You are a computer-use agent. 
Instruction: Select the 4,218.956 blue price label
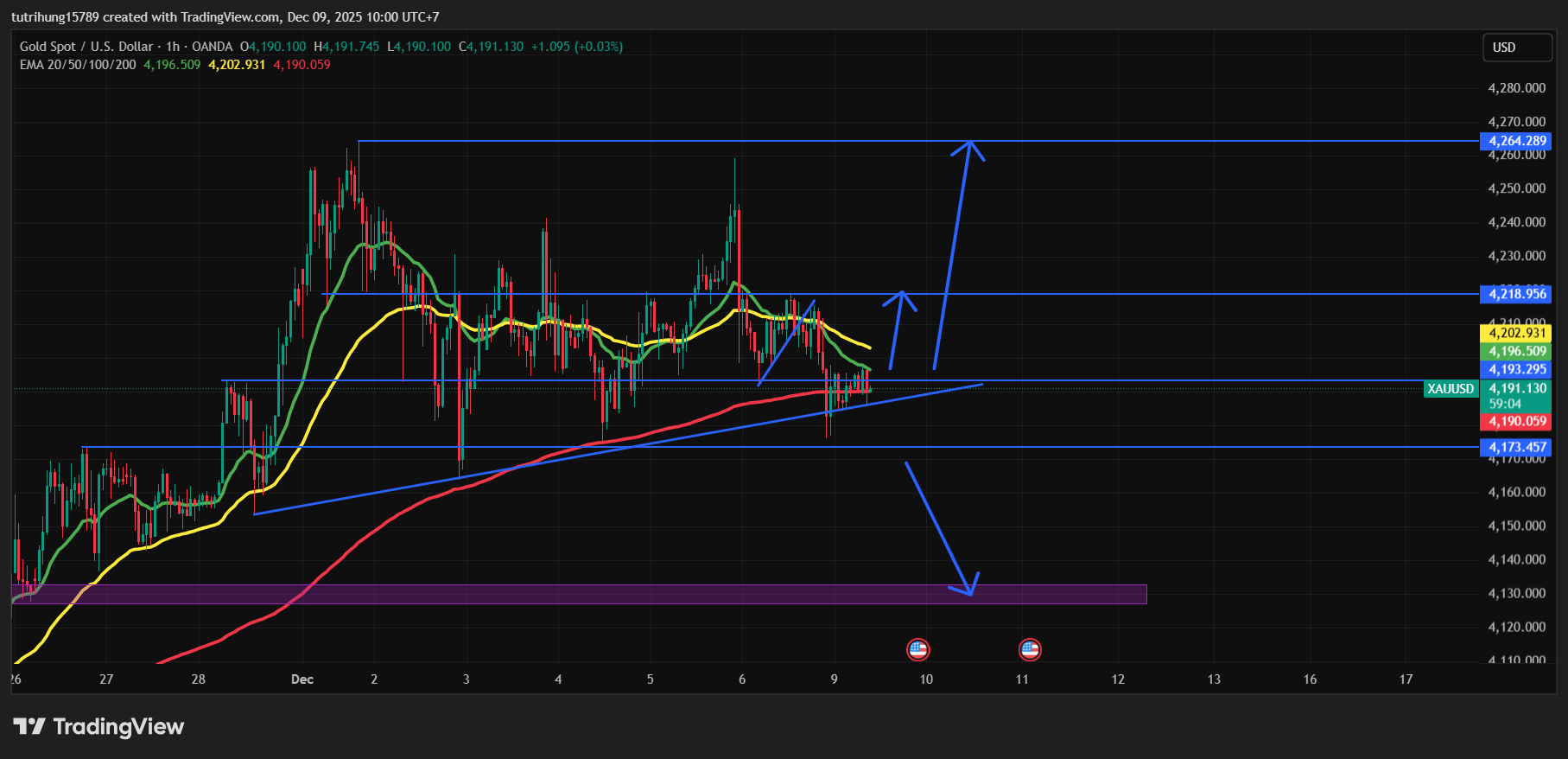pos(1516,294)
